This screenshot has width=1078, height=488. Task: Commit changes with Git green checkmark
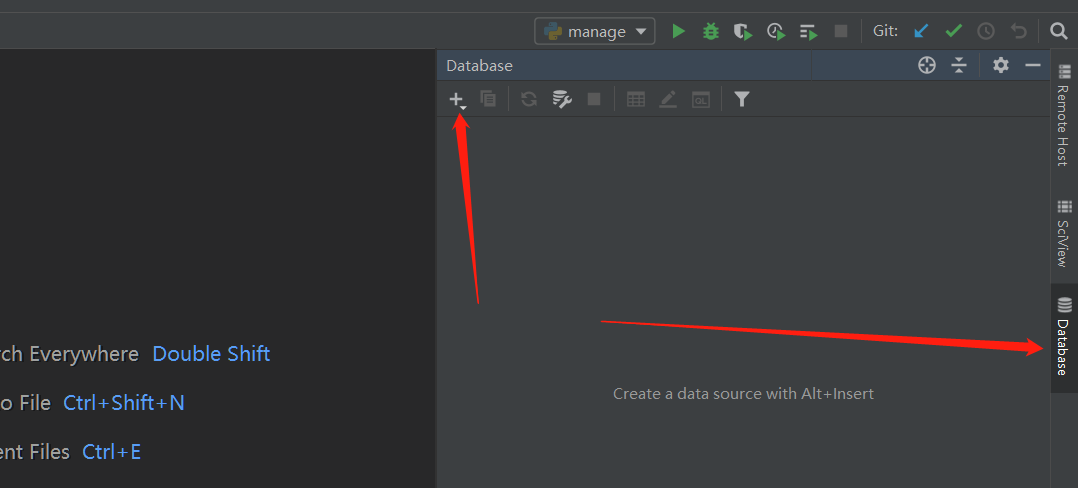[x=954, y=31]
